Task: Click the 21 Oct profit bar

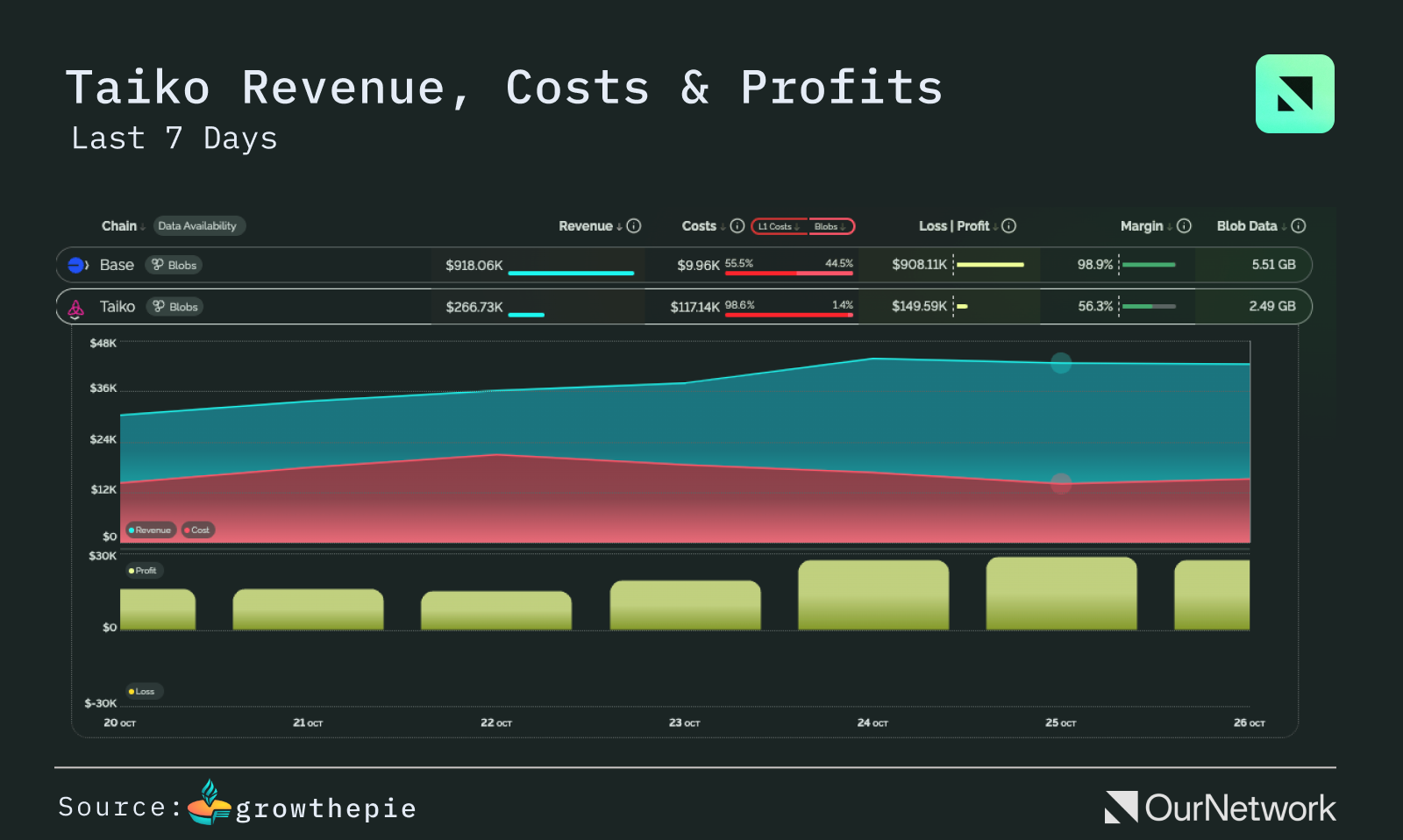Action: pos(308,609)
